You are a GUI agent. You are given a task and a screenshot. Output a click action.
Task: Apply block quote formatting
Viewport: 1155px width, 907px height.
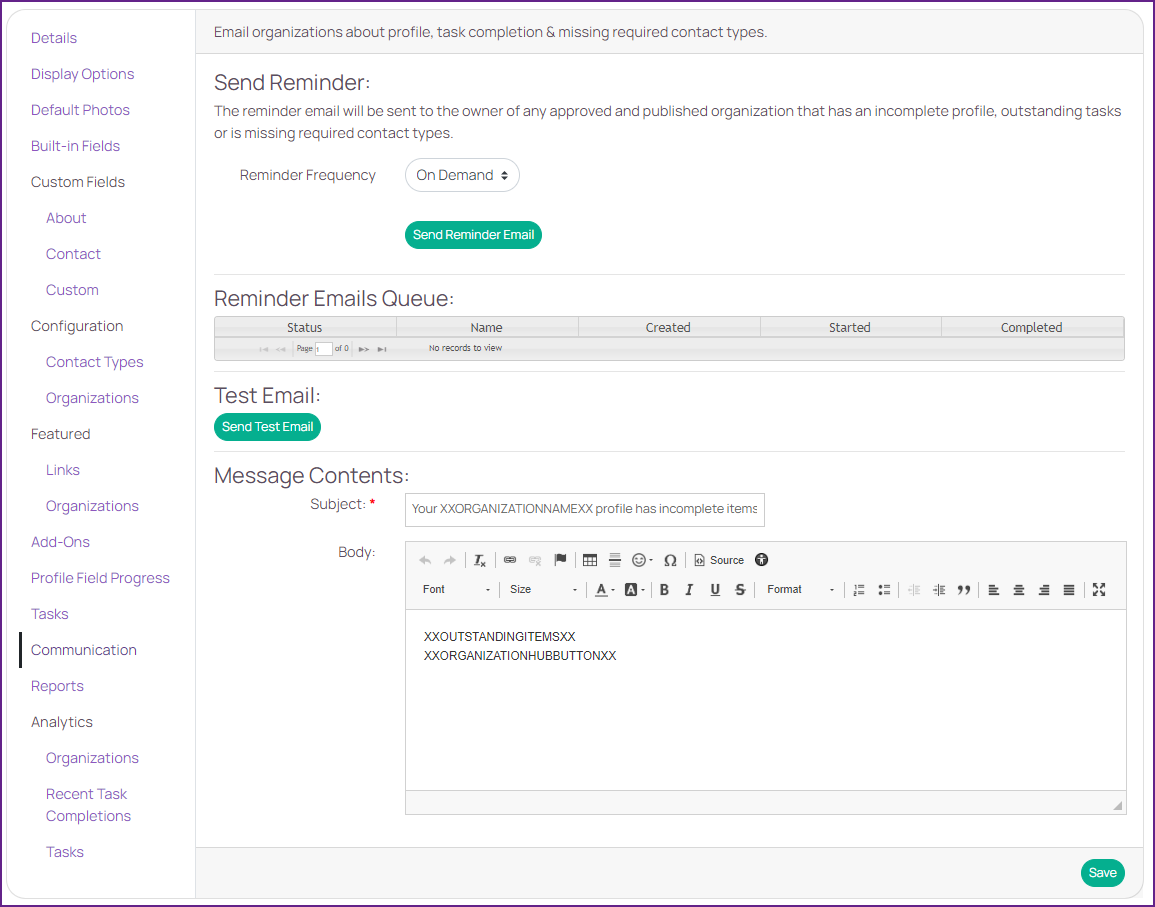click(963, 590)
